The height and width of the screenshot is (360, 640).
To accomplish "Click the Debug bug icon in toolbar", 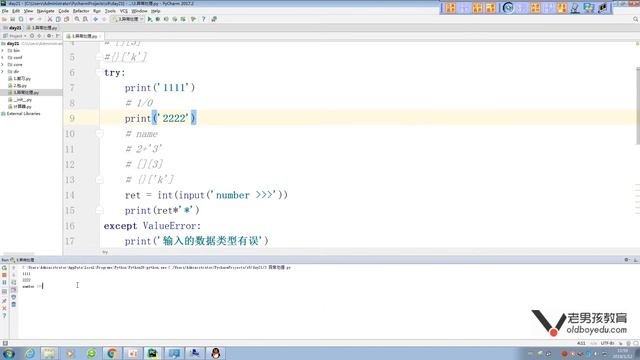I will [x=158, y=19].
